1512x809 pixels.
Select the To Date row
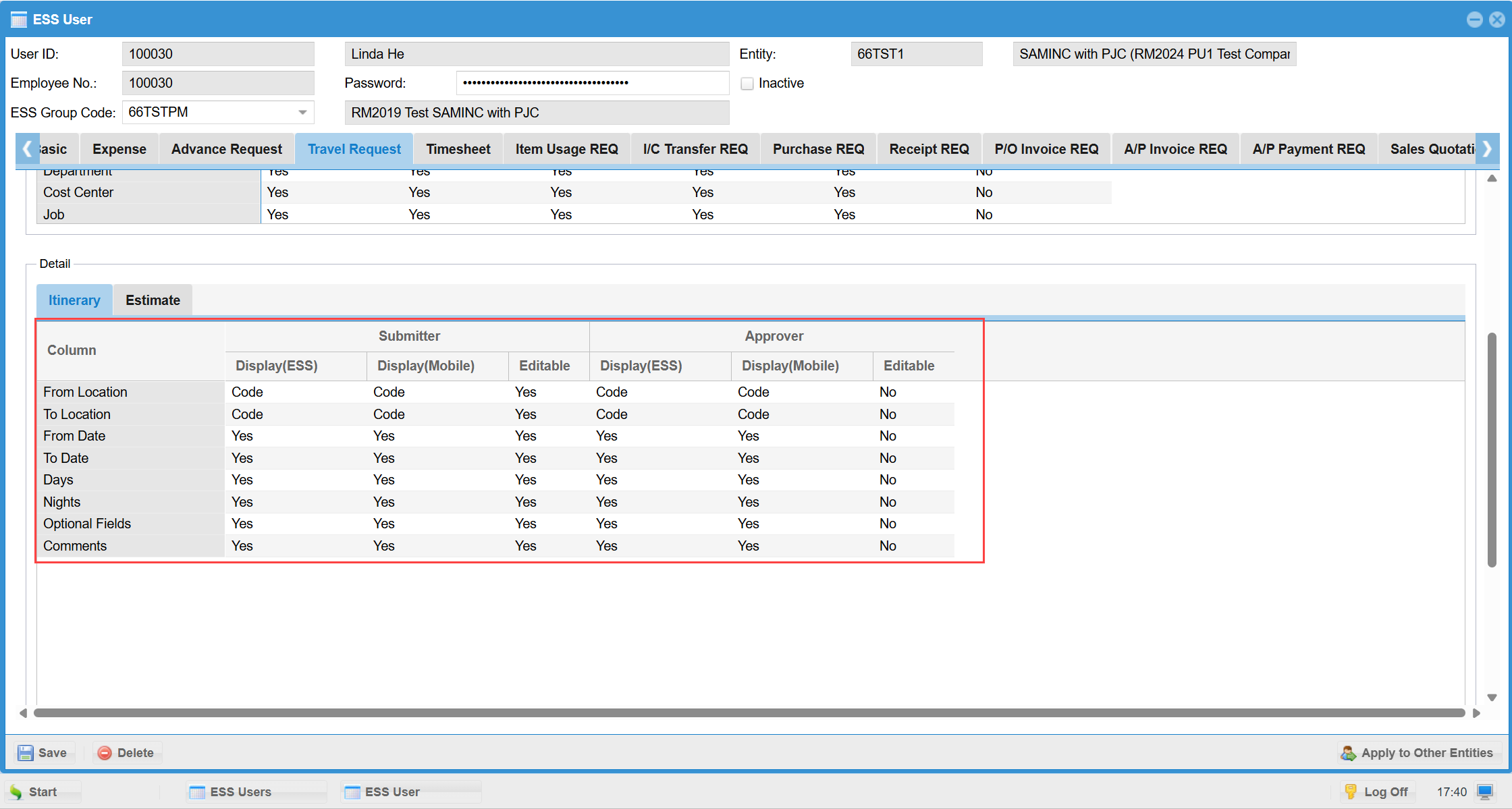point(495,458)
